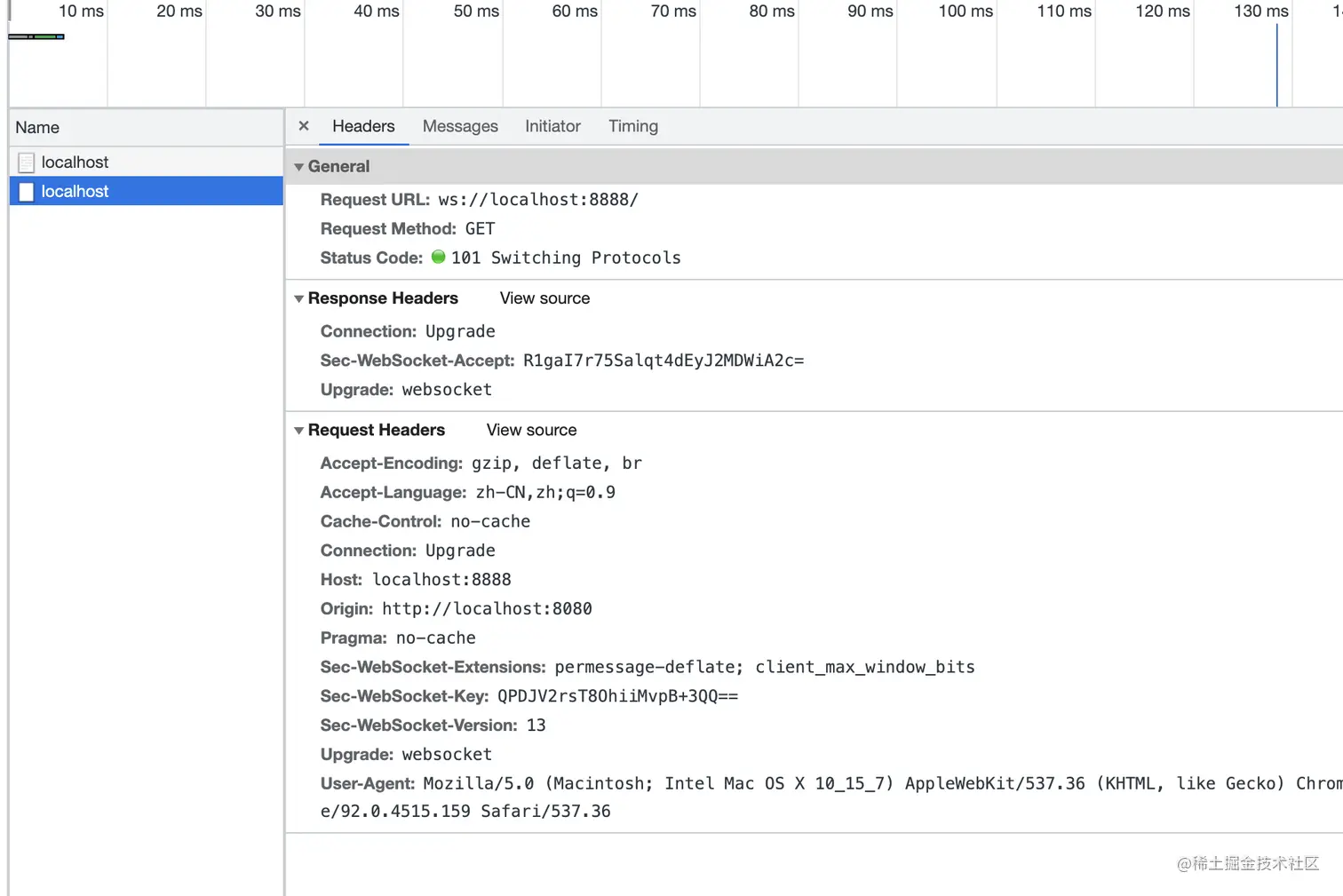1343x896 pixels.
Task: Click the document icon of first localhost row
Action: click(x=27, y=163)
